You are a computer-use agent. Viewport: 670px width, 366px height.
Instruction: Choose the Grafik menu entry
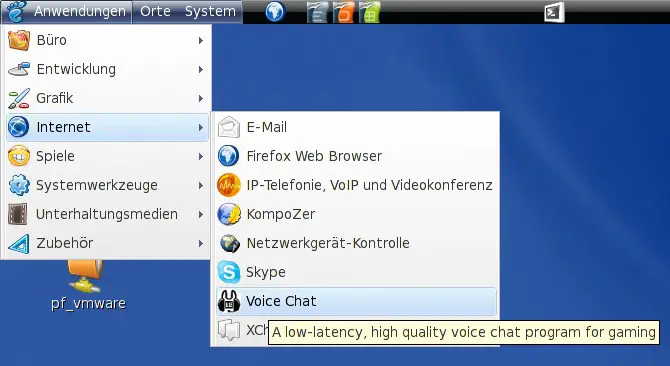click(107, 98)
